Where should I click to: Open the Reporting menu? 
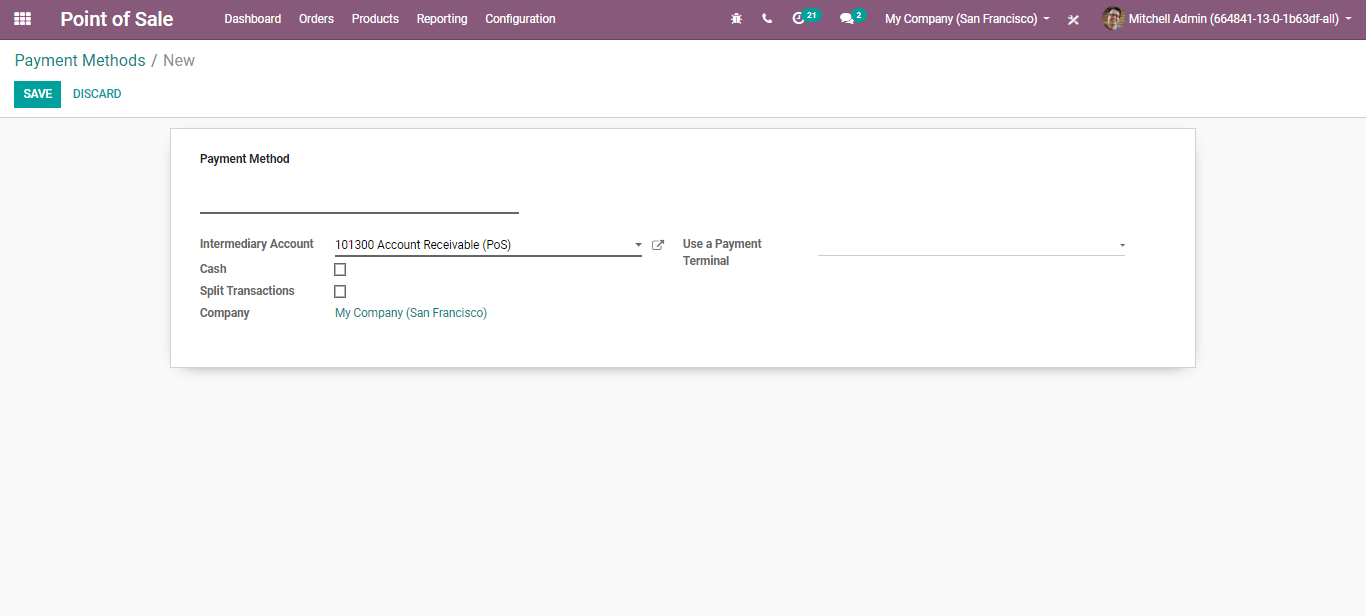(x=442, y=19)
